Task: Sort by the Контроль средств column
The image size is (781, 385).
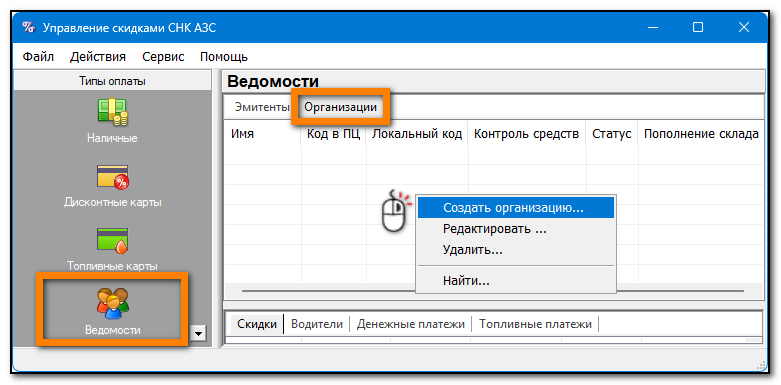Action: (526, 134)
